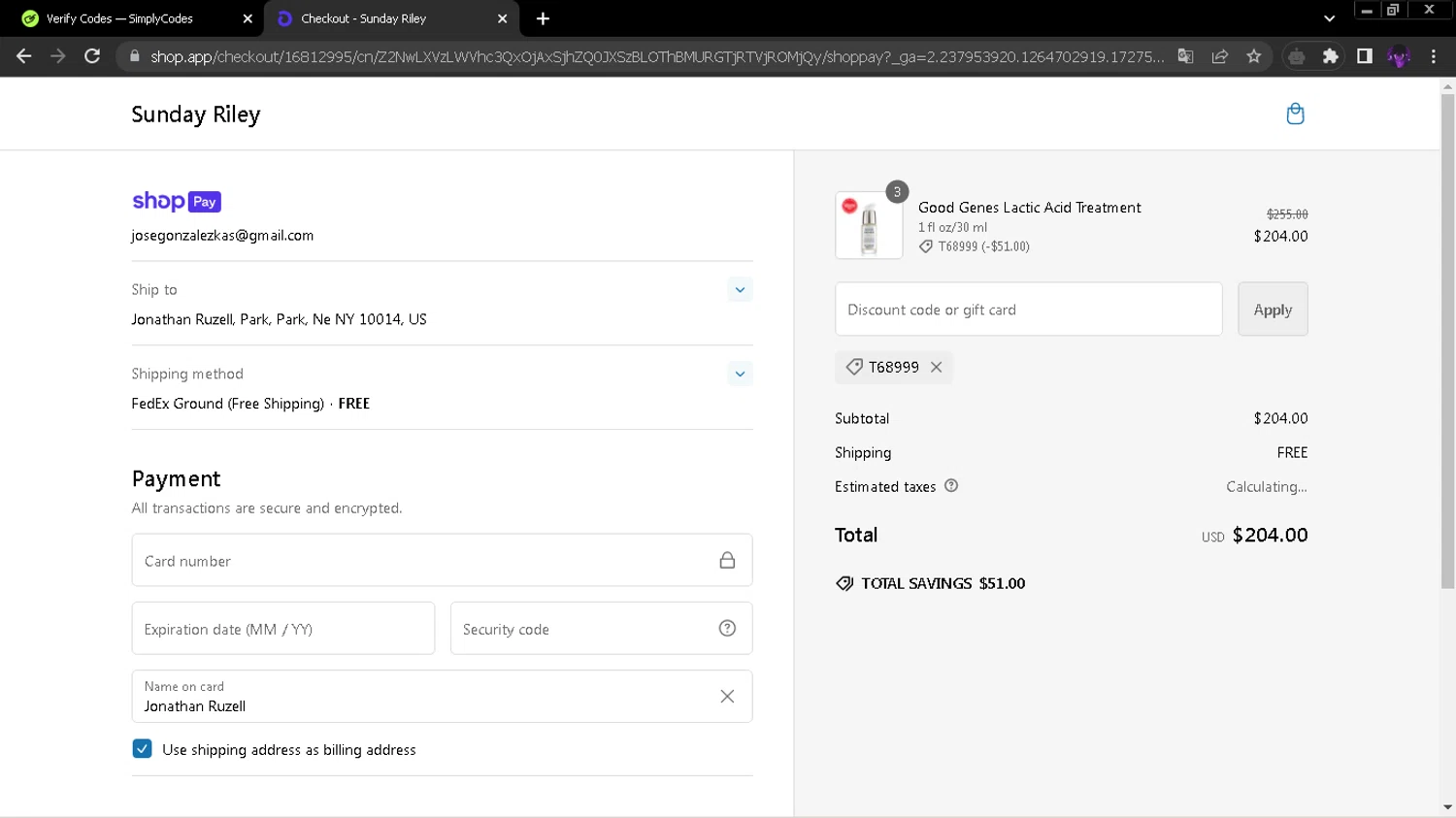The width and height of the screenshot is (1456, 818).
Task: Open the Chrome three-dot menu
Action: coord(1434,56)
